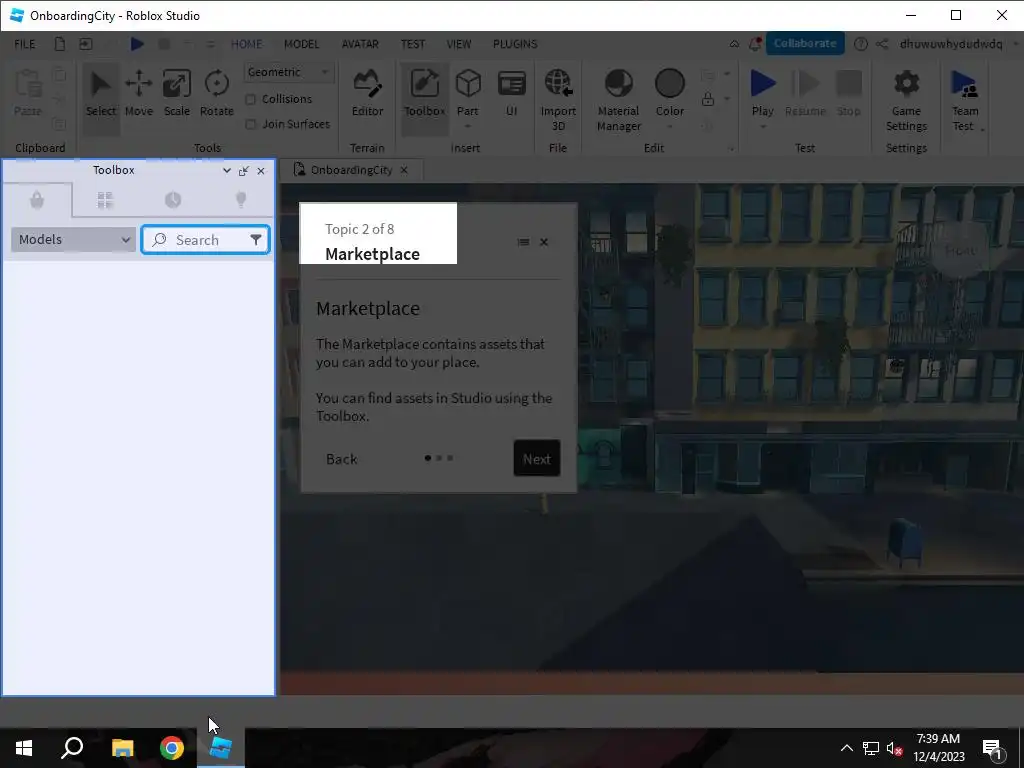Click the lock tool icon in Edit group

[707, 99]
